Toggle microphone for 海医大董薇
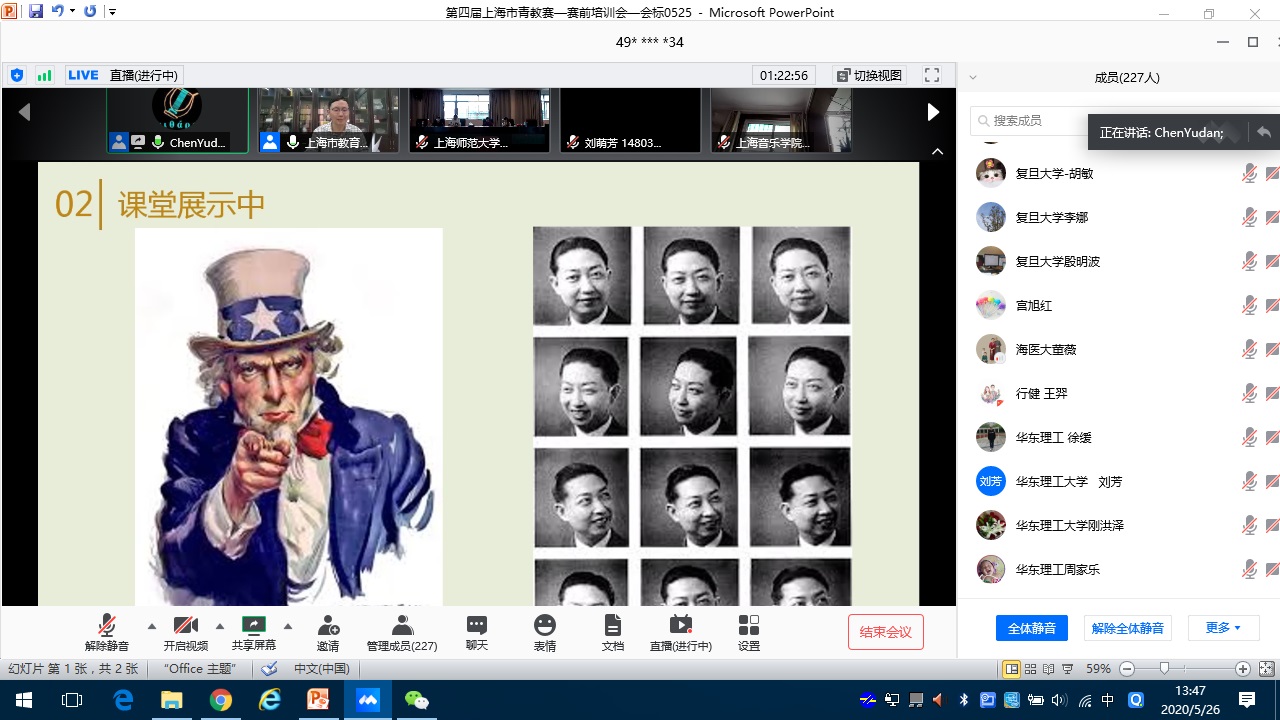Viewport: 1280px width, 720px height. point(1249,349)
